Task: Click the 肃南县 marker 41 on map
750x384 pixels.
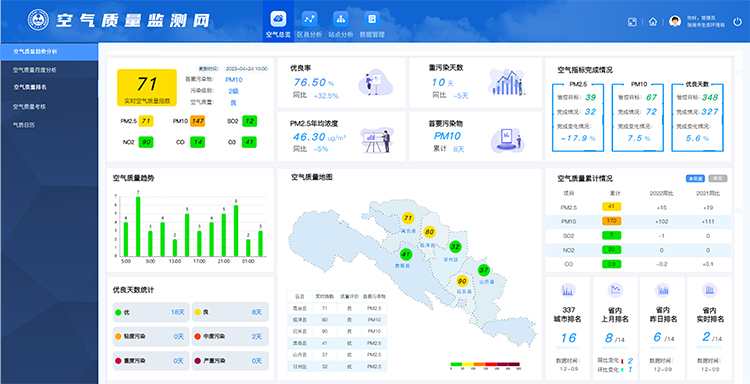Action: (x=406, y=254)
